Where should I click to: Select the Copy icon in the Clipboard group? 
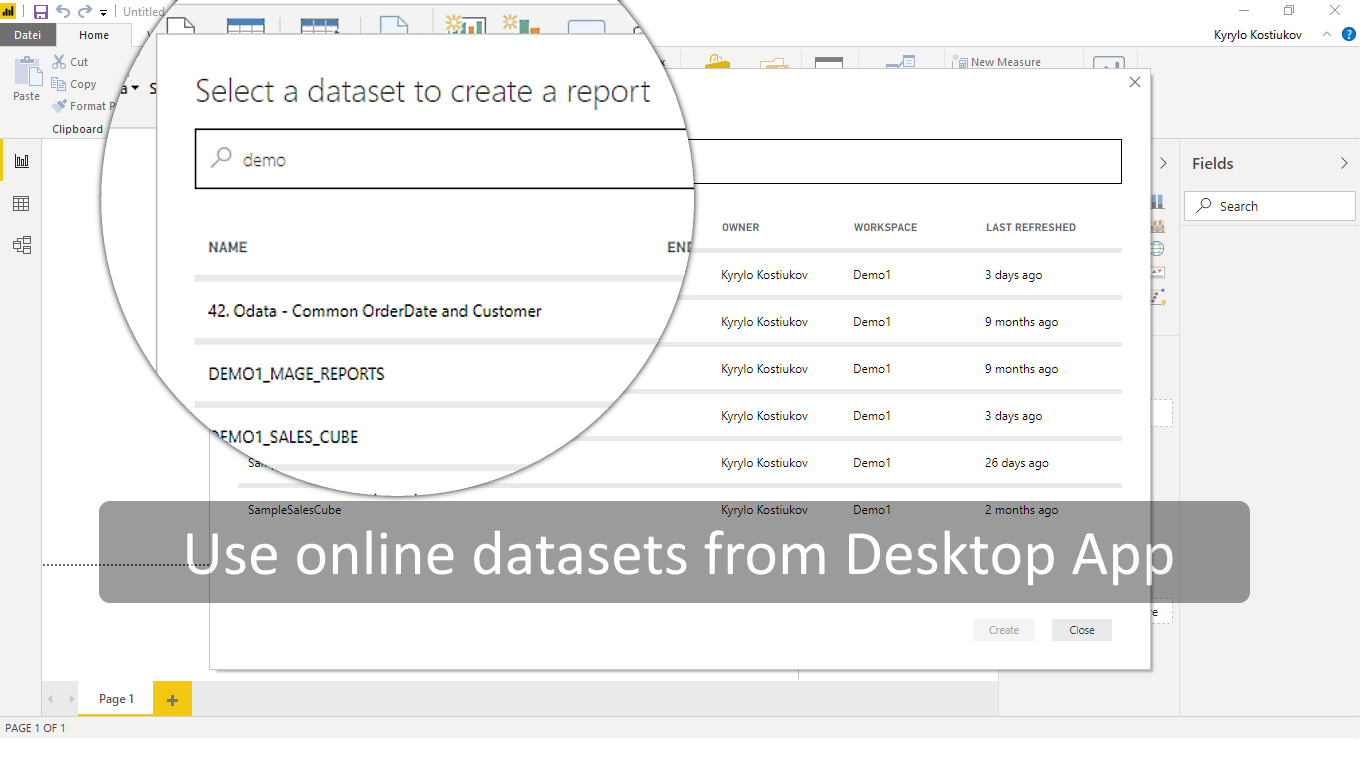click(x=60, y=84)
